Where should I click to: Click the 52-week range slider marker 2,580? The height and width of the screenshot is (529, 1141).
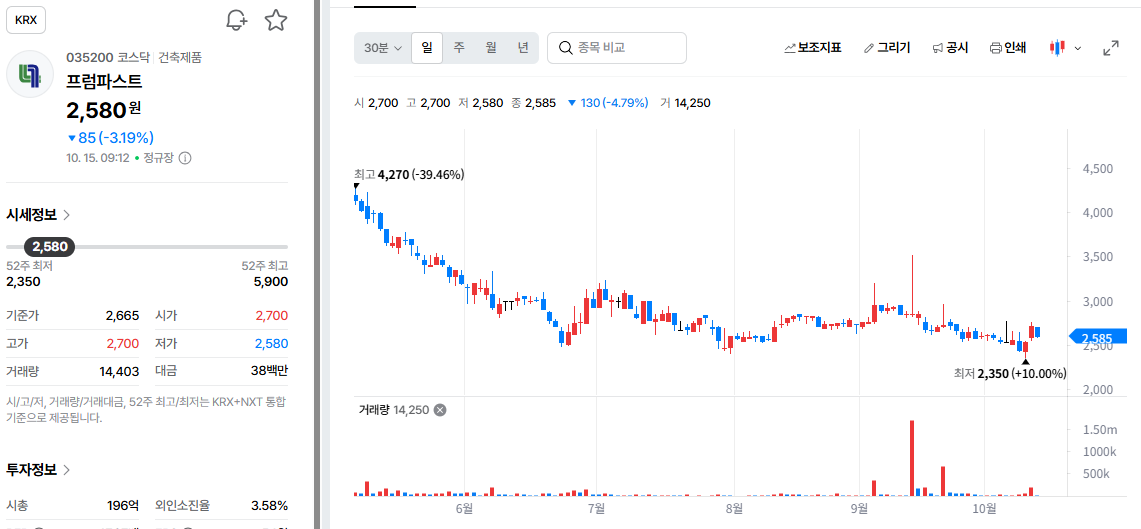click(x=49, y=247)
